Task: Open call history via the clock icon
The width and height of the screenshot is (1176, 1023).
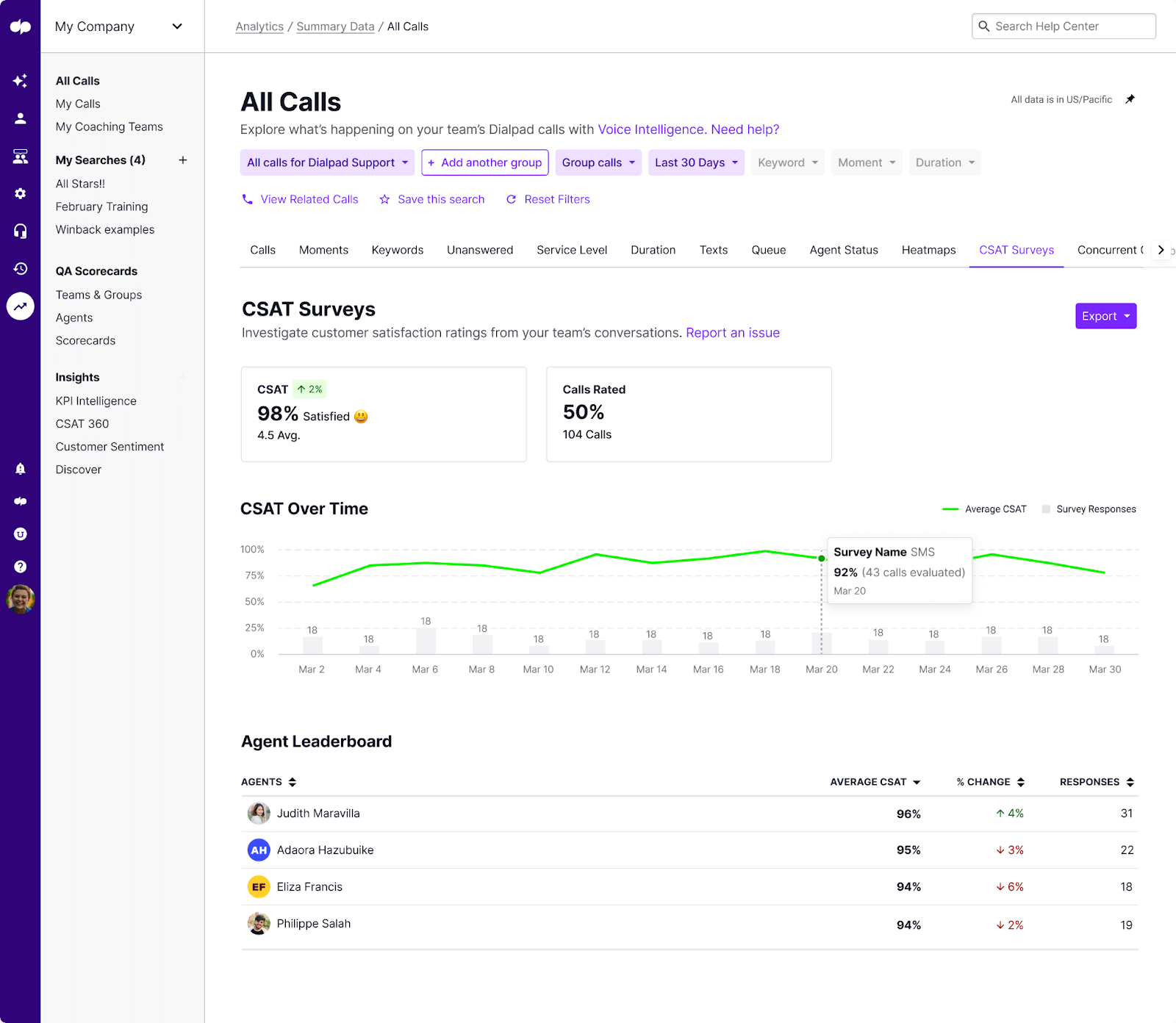Action: pyautogui.click(x=20, y=269)
